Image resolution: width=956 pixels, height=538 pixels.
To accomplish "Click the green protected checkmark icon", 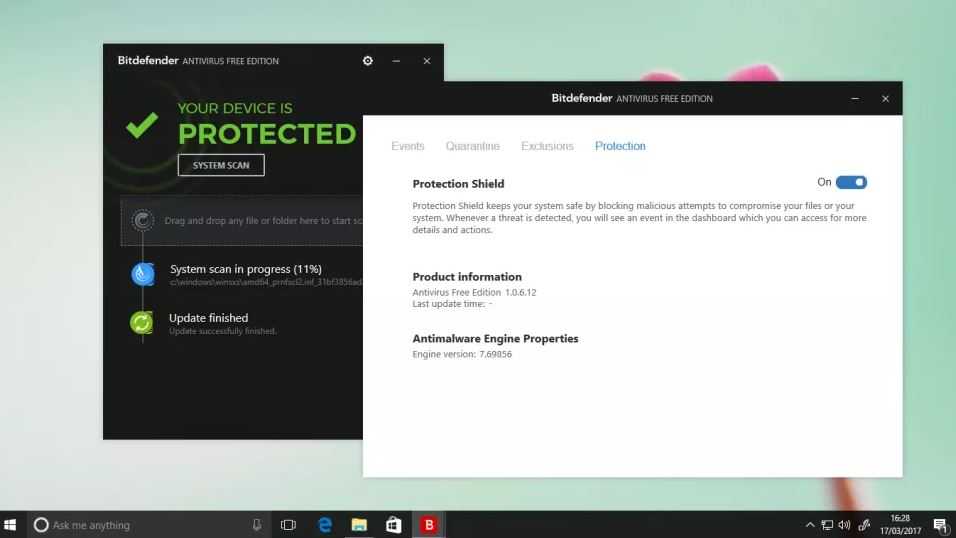I will point(142,125).
